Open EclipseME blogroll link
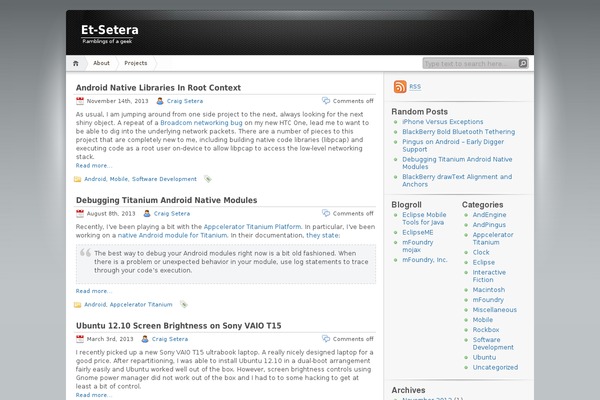 pos(418,232)
